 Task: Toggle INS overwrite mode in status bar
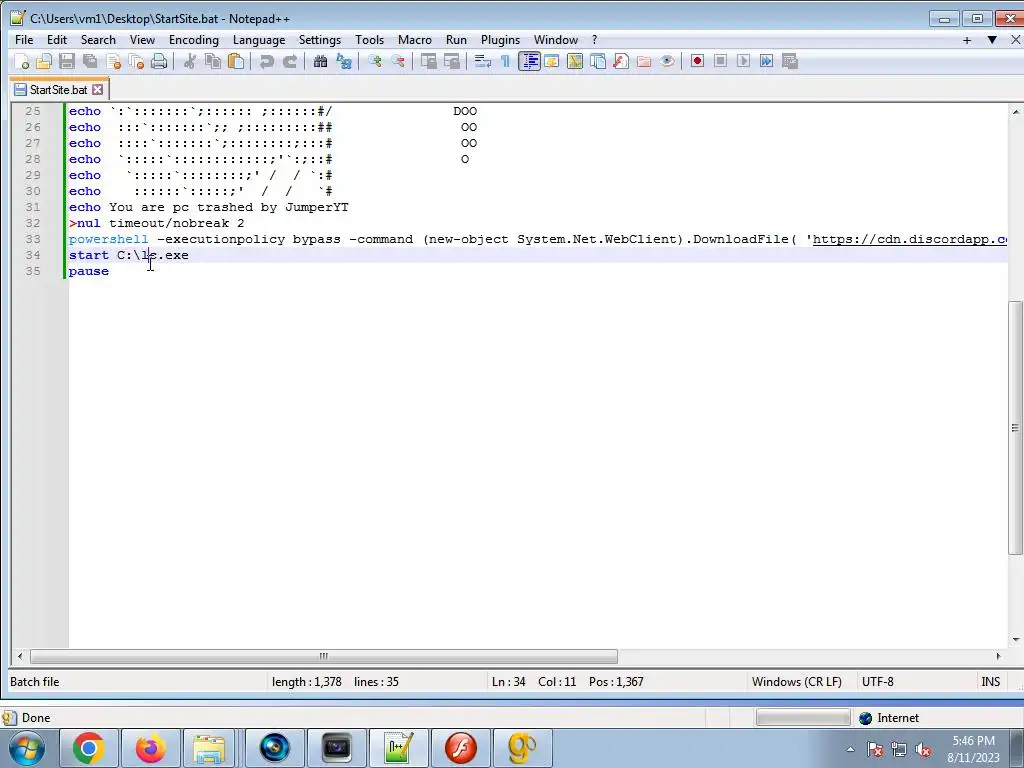point(990,682)
